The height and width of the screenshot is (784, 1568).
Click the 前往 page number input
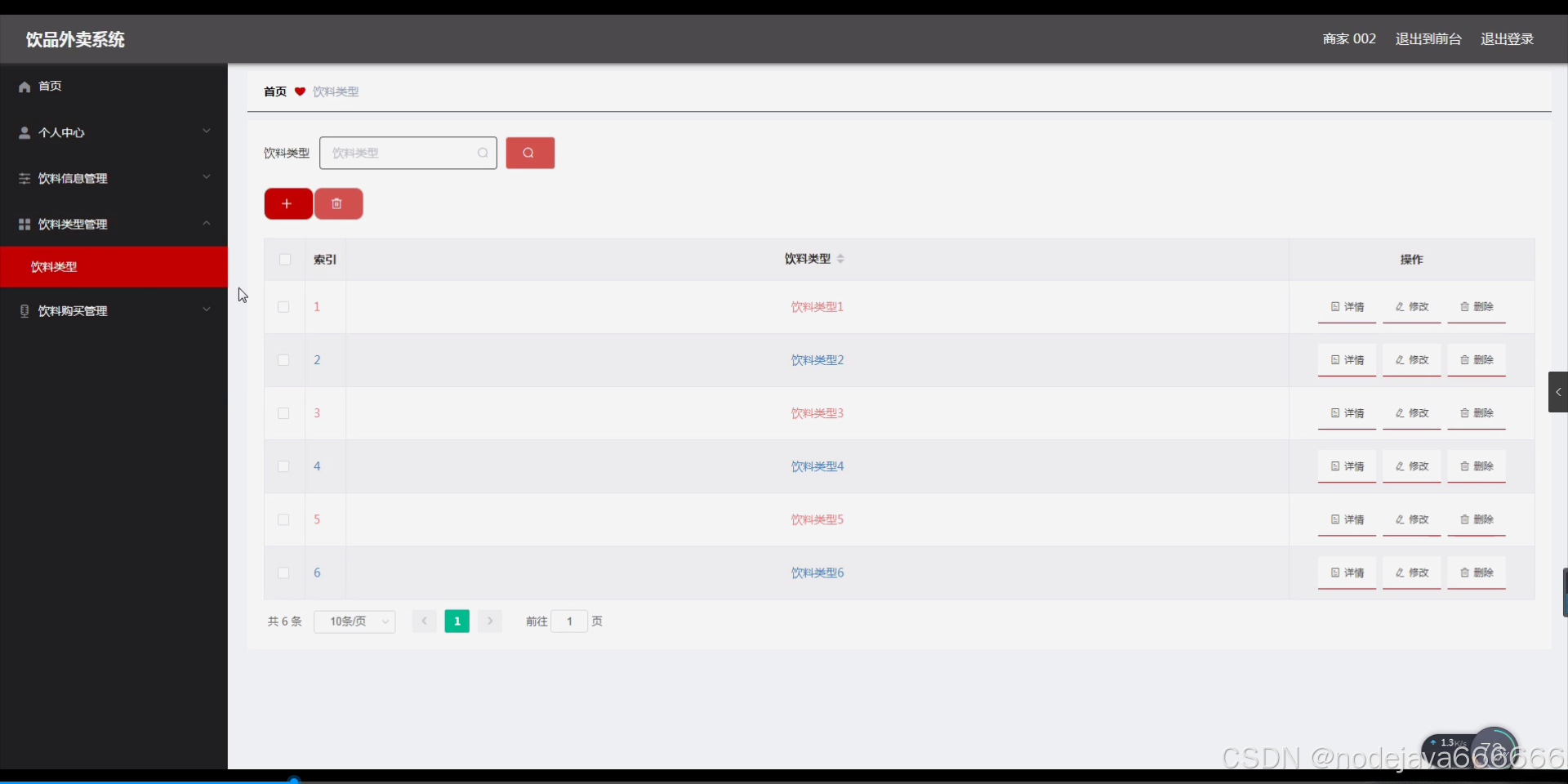569,621
